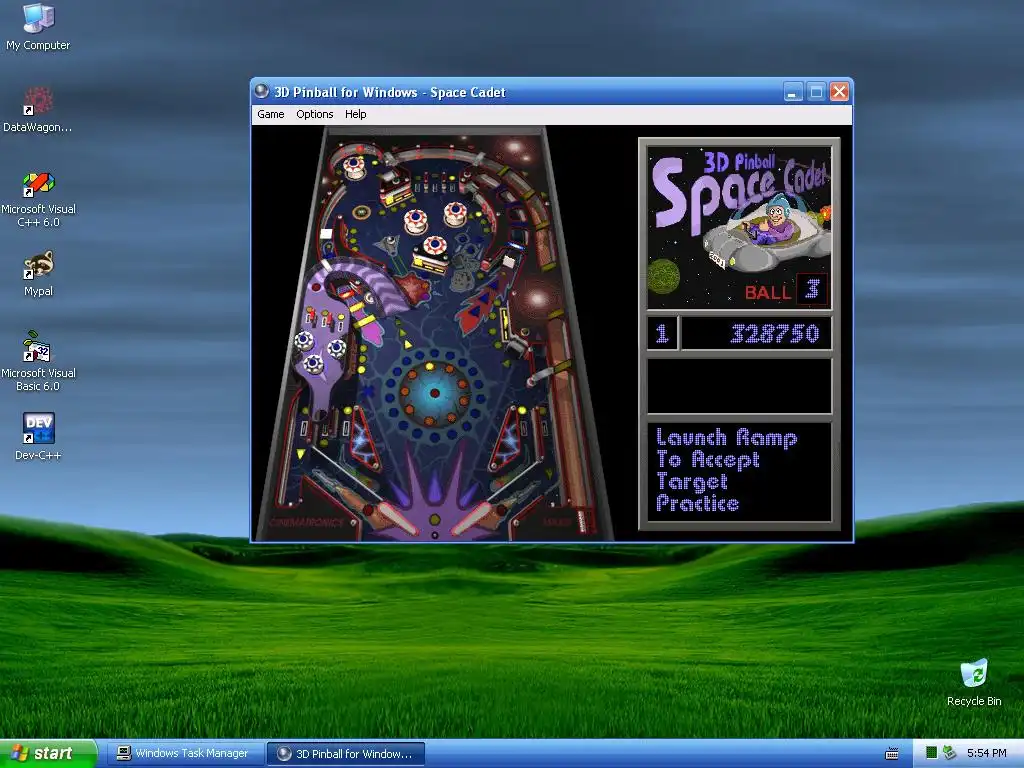Open the Game menu

coord(270,114)
